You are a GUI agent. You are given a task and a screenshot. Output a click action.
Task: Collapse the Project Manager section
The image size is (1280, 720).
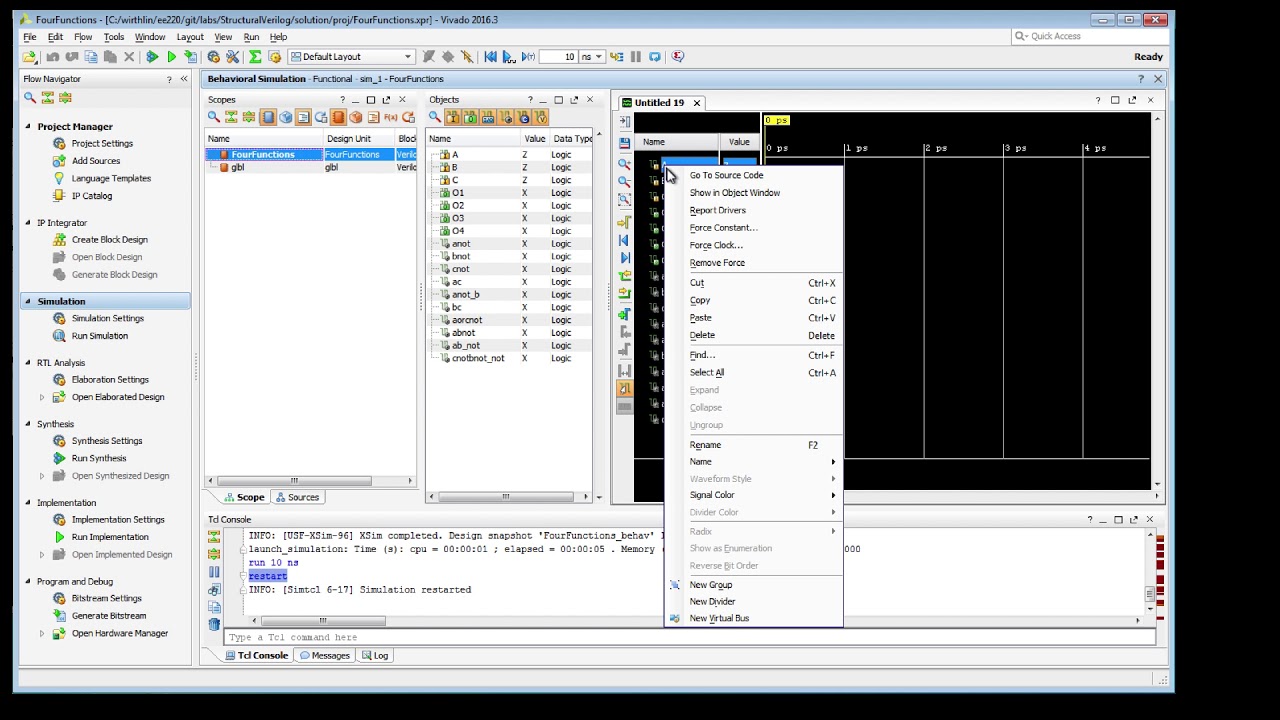point(28,127)
